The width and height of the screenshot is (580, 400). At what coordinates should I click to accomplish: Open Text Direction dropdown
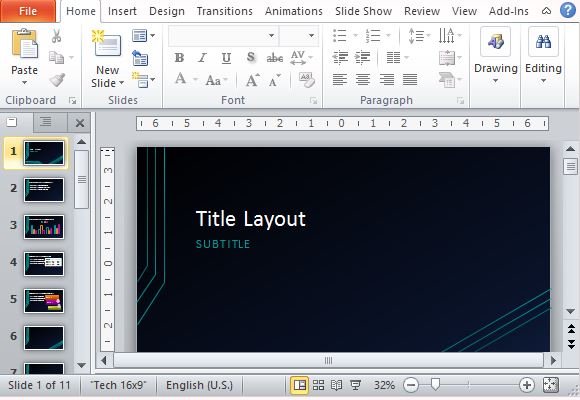[x=450, y=36]
